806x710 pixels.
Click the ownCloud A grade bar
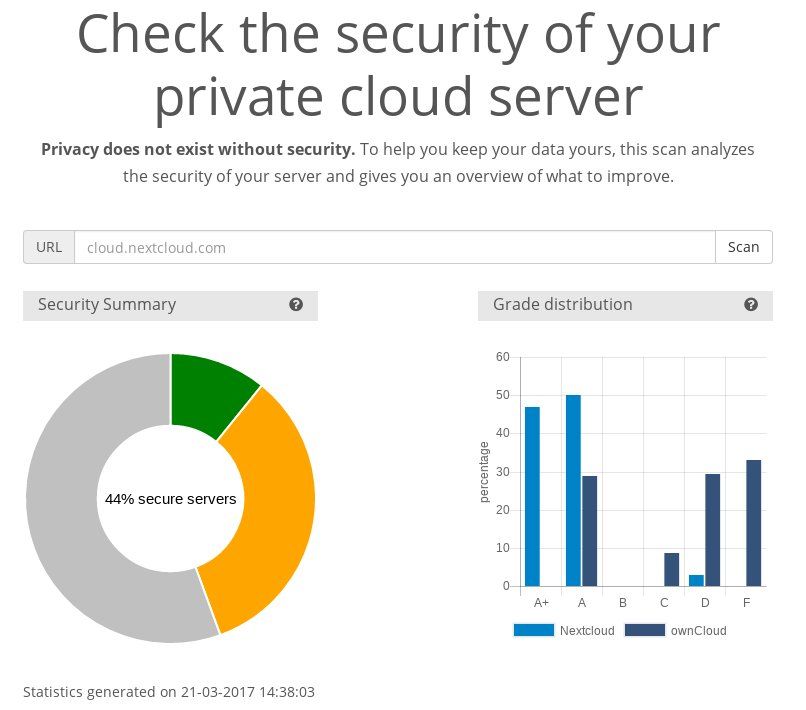pos(590,531)
